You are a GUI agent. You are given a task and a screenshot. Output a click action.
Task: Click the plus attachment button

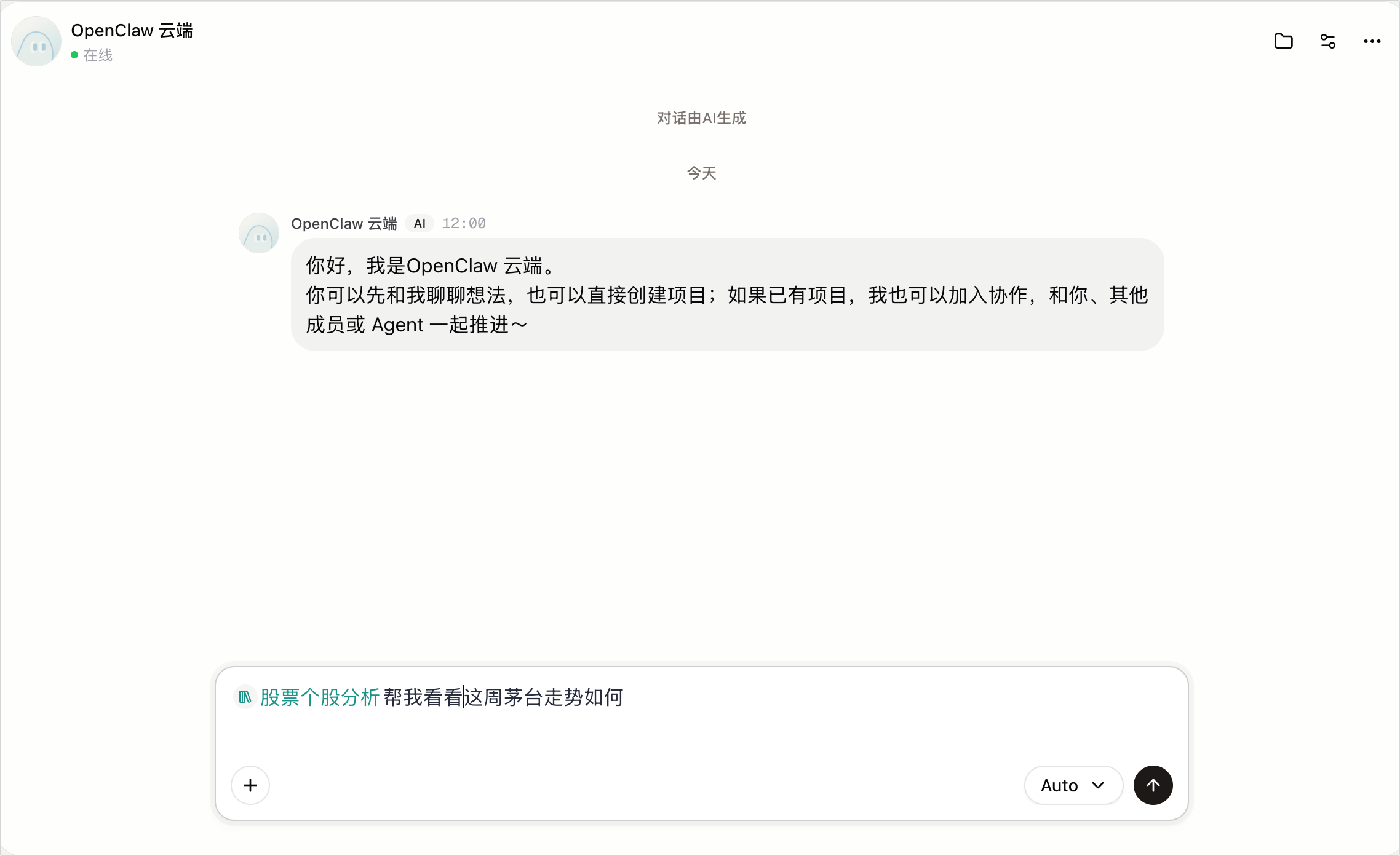click(x=250, y=785)
